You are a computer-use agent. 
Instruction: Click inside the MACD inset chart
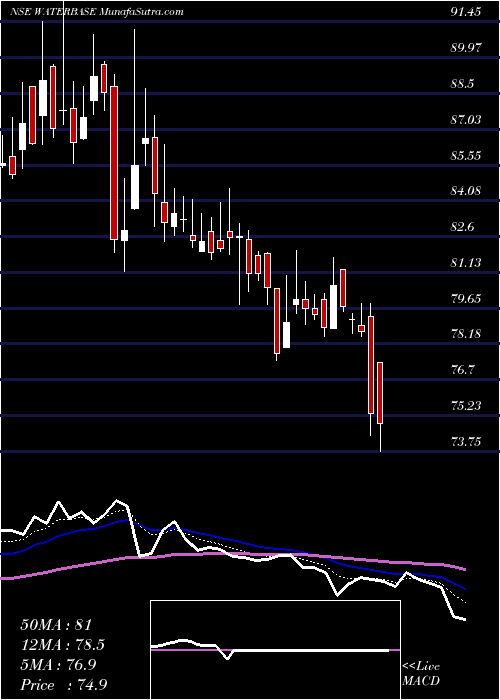pos(275,650)
